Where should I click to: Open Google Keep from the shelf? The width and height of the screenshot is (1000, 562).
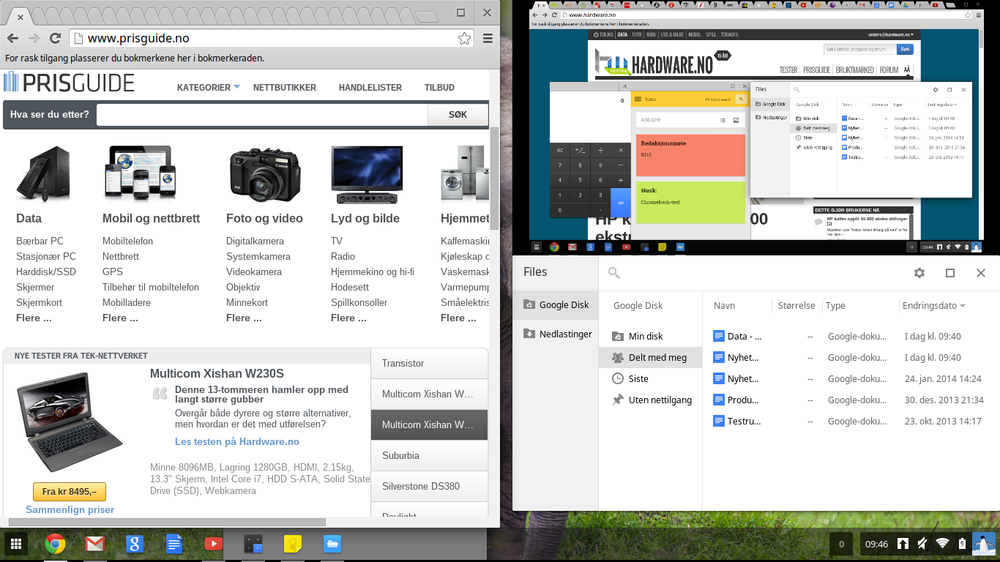tap(293, 544)
